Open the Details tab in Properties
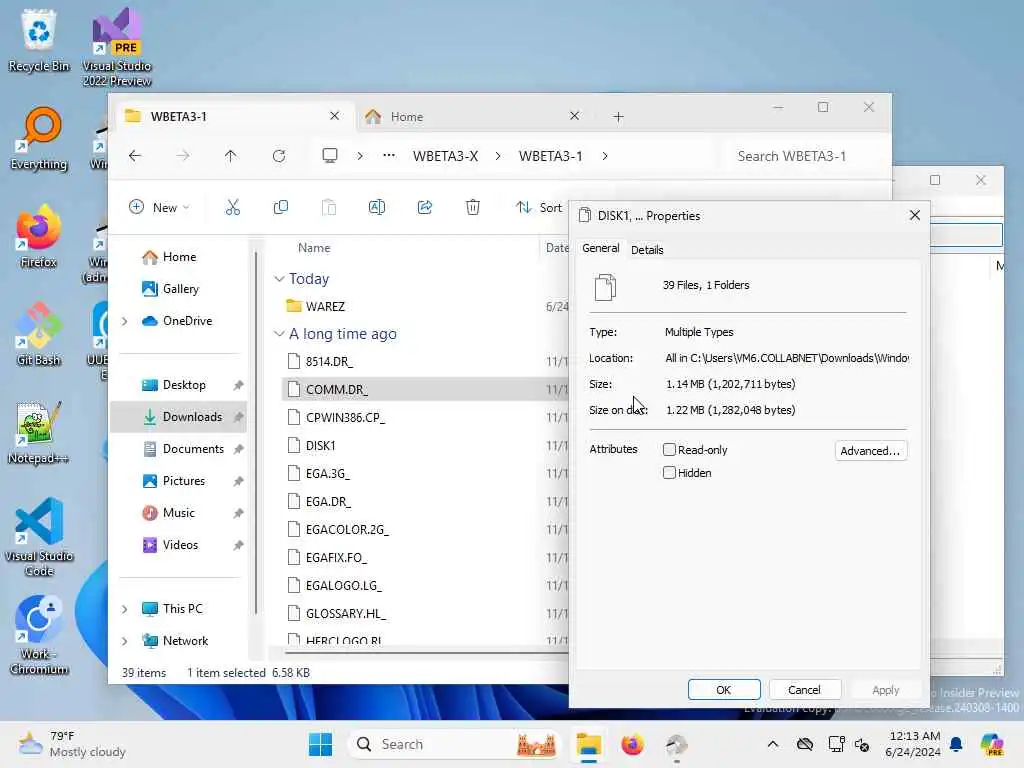Image resolution: width=1024 pixels, height=768 pixels. [647, 249]
